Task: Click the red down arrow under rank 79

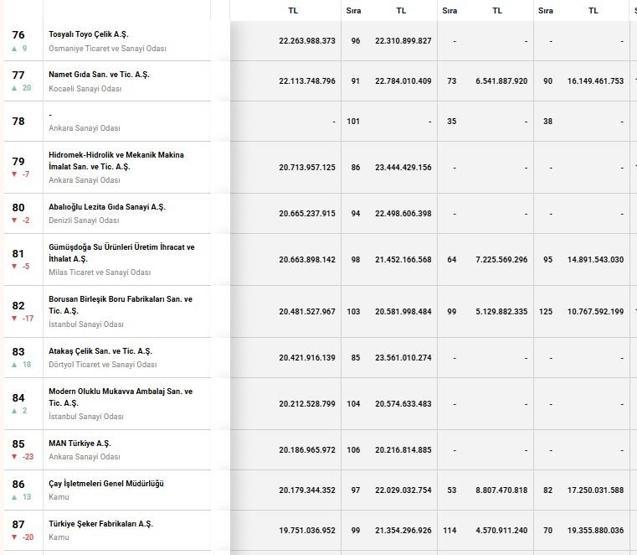Action: [14, 174]
